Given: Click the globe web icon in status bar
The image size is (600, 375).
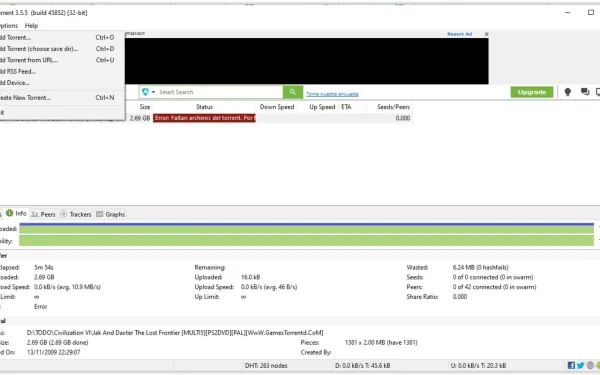Looking at the screenshot, I should pyautogui.click(x=590, y=365).
